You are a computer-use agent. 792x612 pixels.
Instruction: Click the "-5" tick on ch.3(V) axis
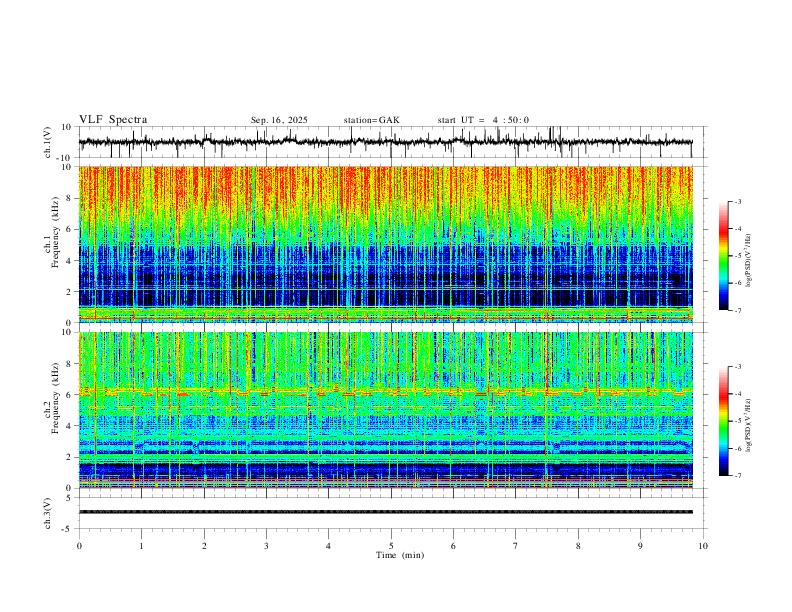tap(67, 529)
